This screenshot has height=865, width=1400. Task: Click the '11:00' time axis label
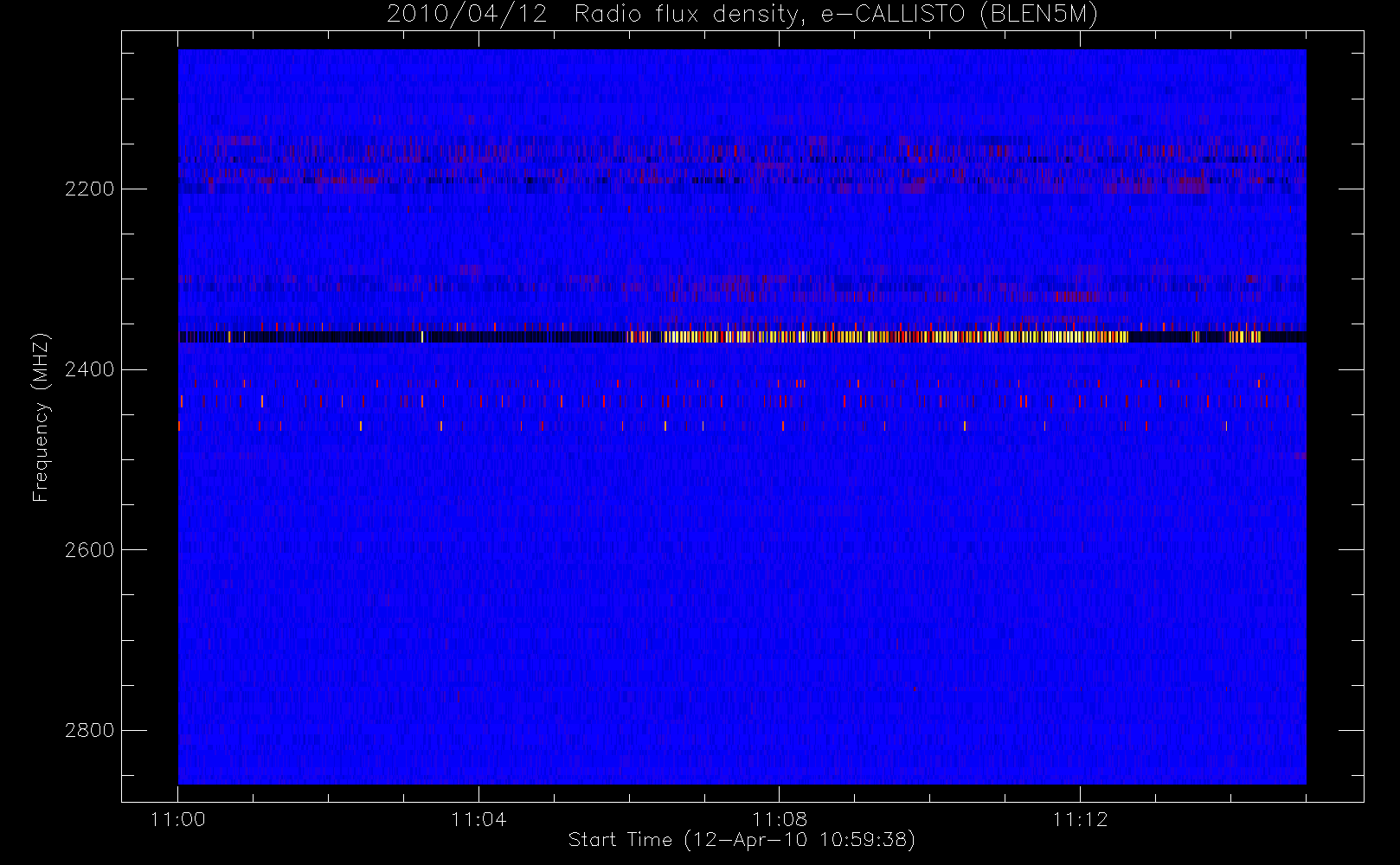pos(178,819)
